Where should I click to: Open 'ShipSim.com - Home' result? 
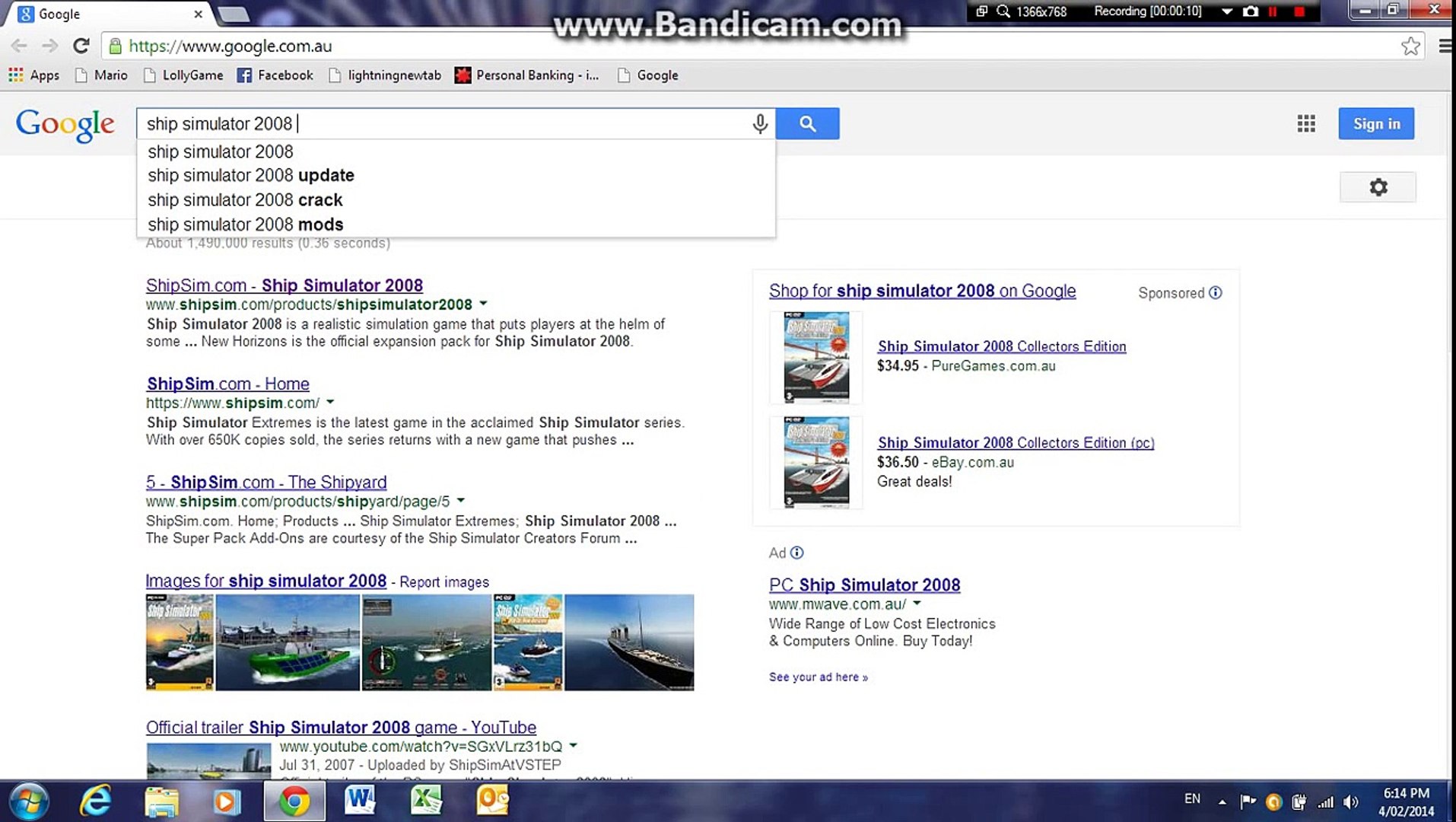coord(228,384)
